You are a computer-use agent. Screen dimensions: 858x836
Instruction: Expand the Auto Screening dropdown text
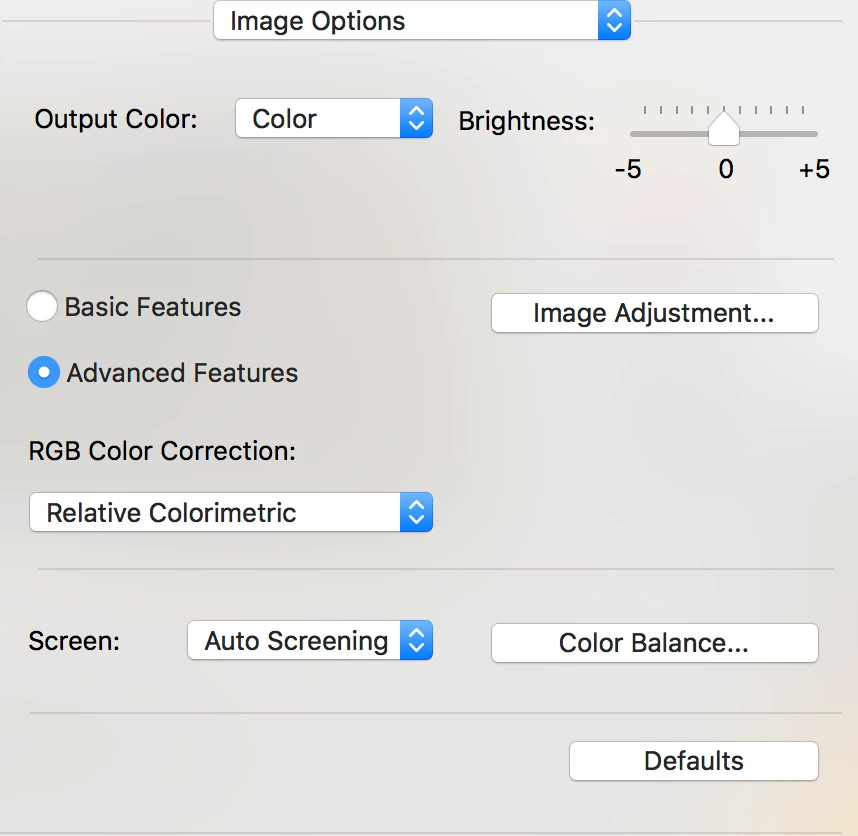pyautogui.click(x=295, y=641)
